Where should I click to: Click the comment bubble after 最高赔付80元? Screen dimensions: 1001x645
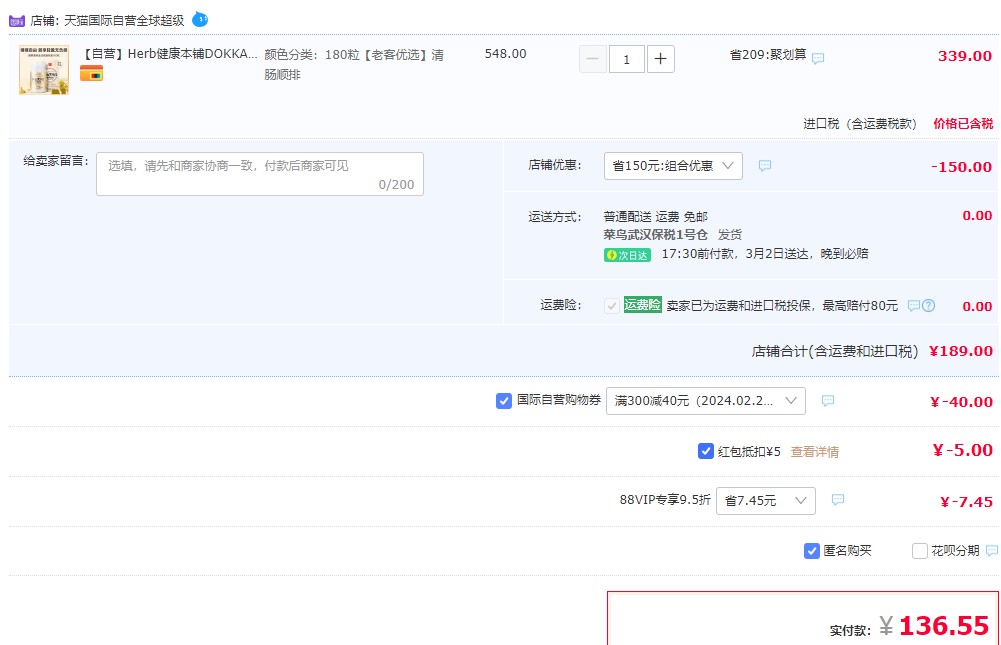pyautogui.click(x=914, y=305)
